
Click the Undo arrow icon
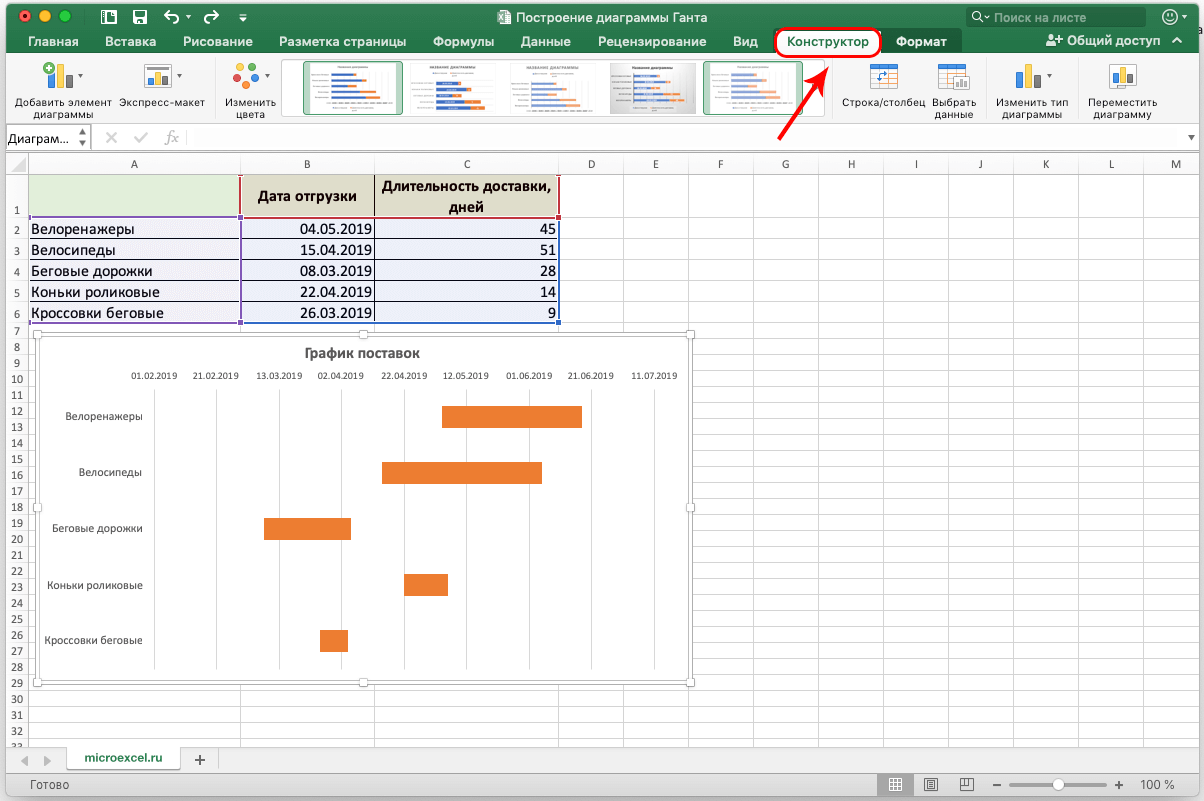tap(171, 17)
